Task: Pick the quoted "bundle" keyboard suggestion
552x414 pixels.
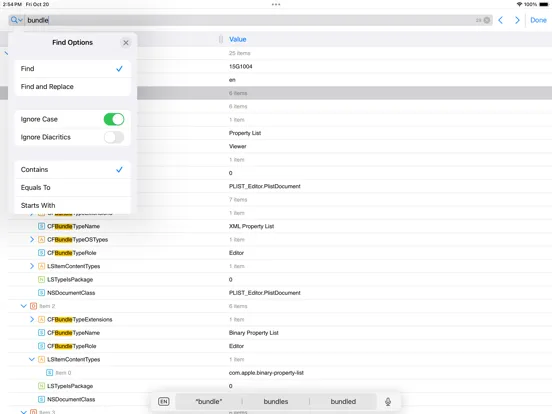Action: point(209,402)
